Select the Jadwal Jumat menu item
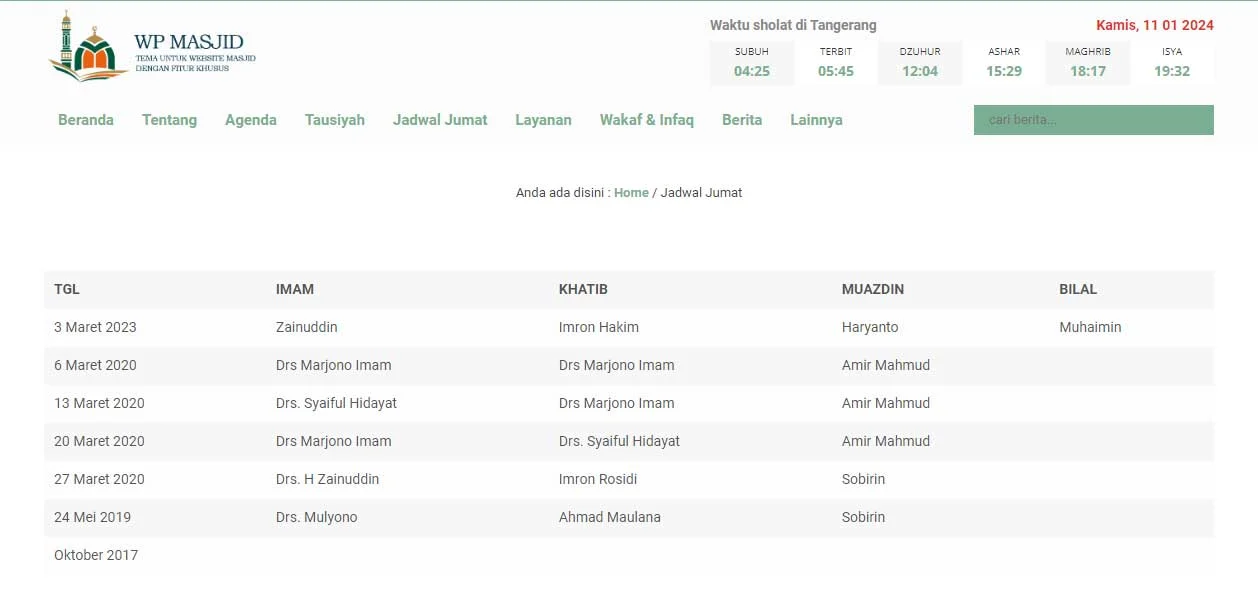 click(x=440, y=120)
